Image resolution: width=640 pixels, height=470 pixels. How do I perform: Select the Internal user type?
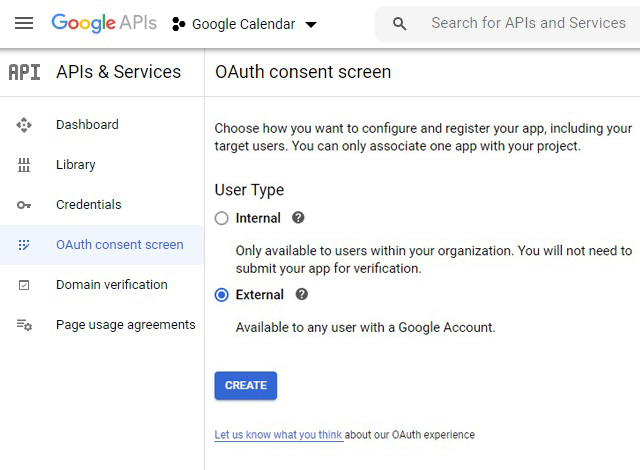[x=222, y=218]
